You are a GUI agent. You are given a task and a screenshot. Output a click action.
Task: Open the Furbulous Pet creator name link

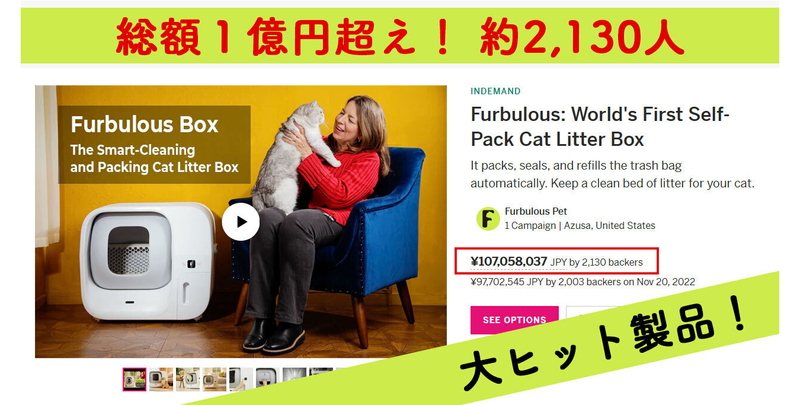(x=536, y=211)
